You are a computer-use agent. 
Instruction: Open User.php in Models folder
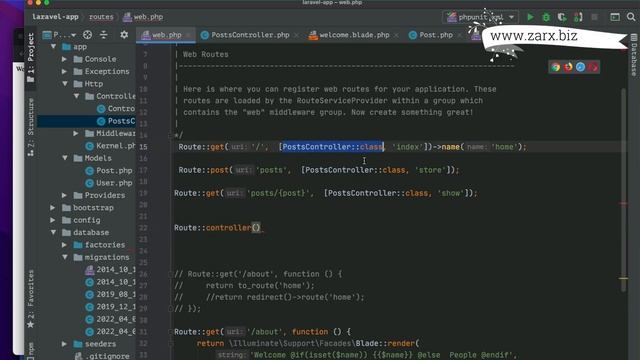[x=109, y=183]
